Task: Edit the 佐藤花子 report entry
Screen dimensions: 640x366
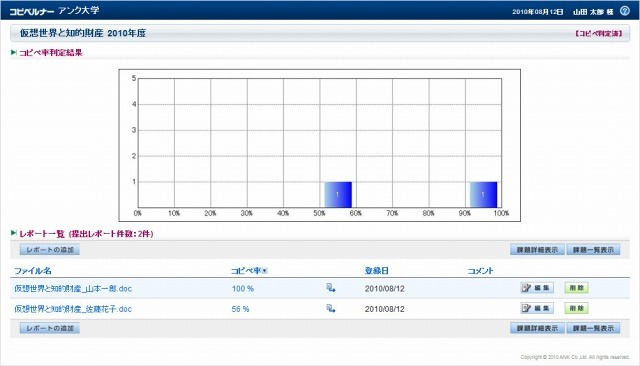Action: 537,308
